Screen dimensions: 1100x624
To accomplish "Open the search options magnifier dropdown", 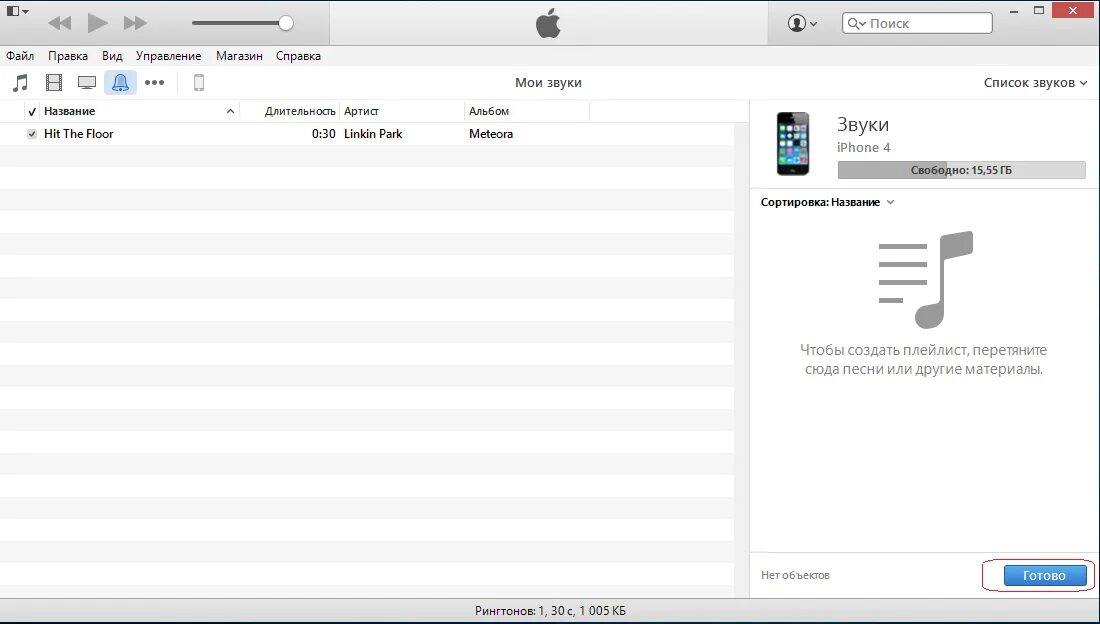I will 857,23.
